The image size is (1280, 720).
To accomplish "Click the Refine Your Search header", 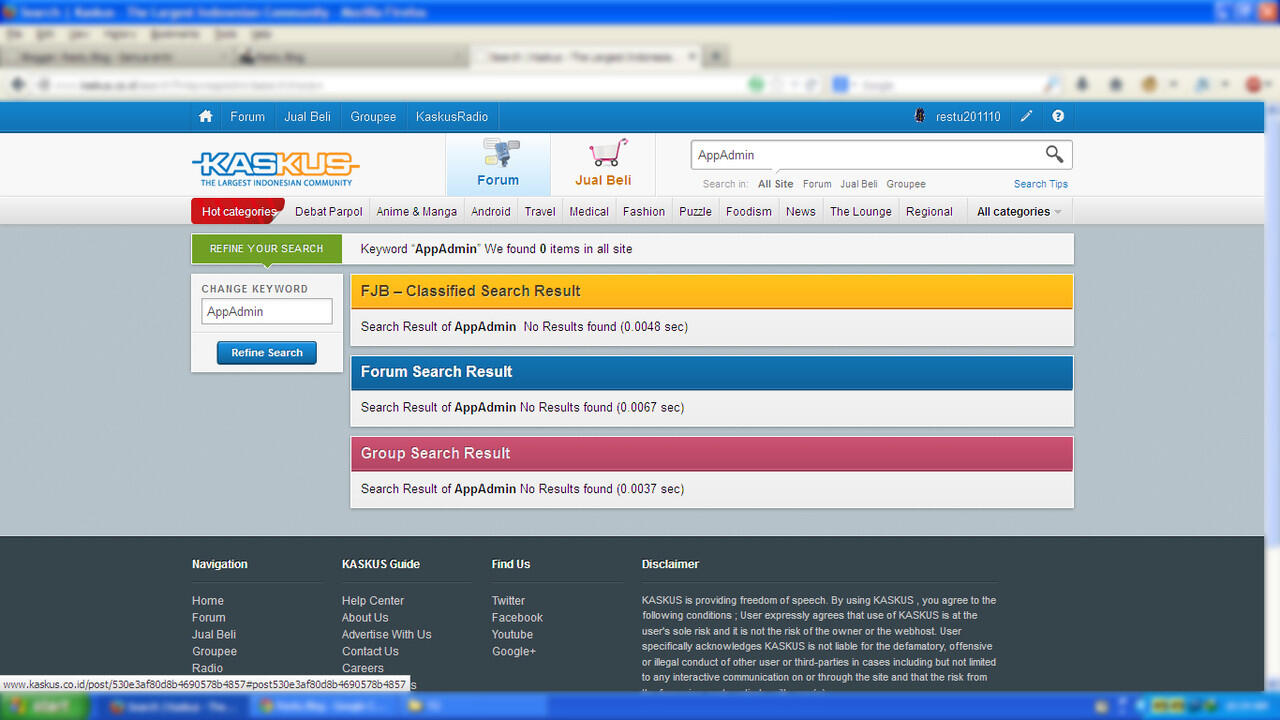I will (x=267, y=248).
